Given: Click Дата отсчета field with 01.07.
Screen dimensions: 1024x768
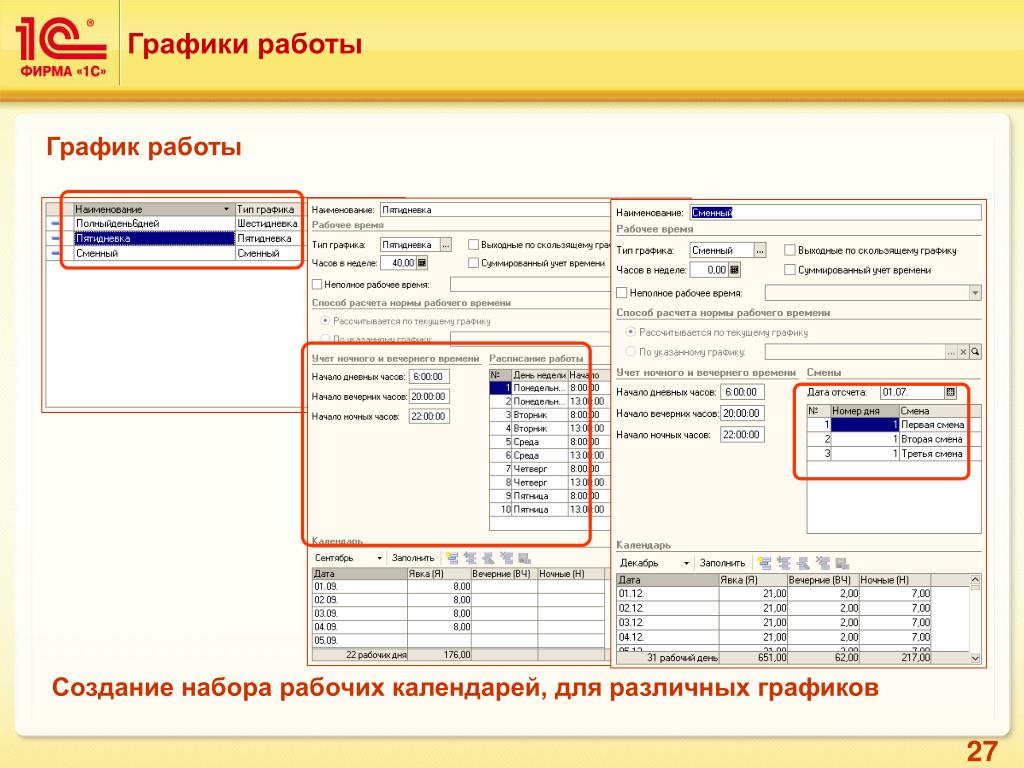Looking at the screenshot, I should tap(912, 392).
